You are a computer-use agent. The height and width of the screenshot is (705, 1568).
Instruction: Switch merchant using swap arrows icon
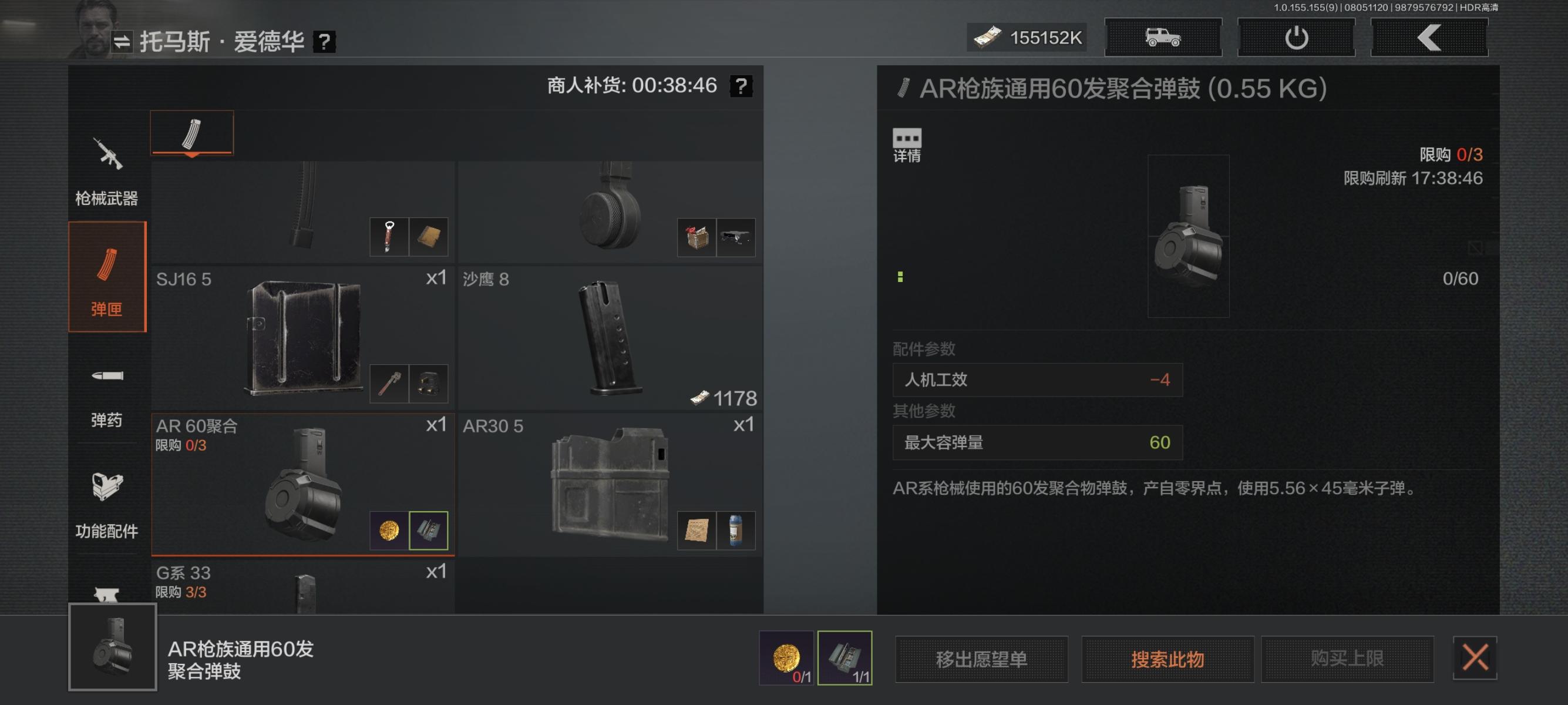point(122,41)
